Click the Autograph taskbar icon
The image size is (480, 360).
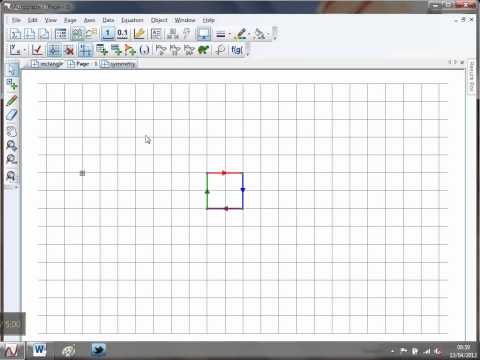(12, 351)
